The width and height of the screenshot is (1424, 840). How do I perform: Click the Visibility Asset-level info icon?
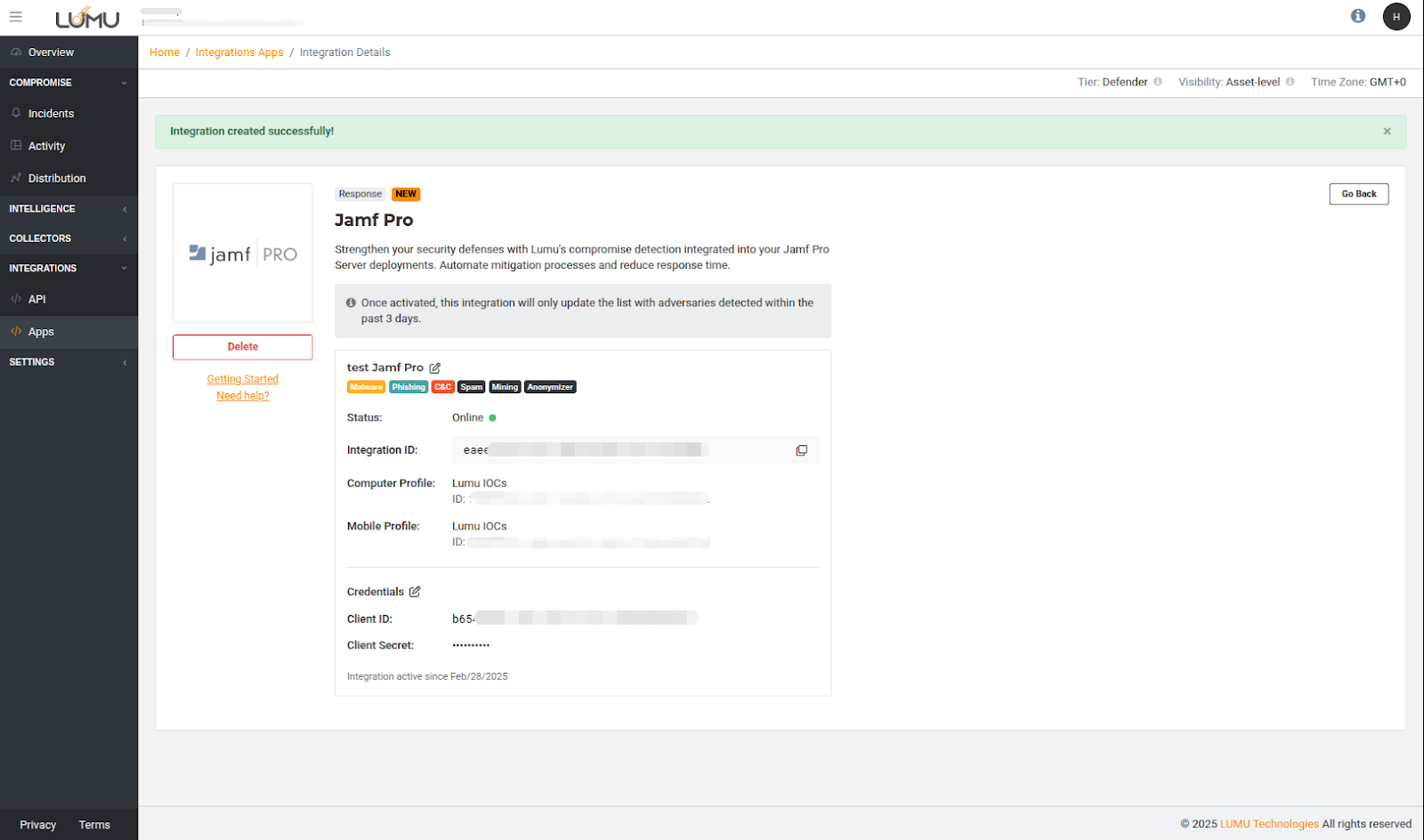click(x=1290, y=82)
